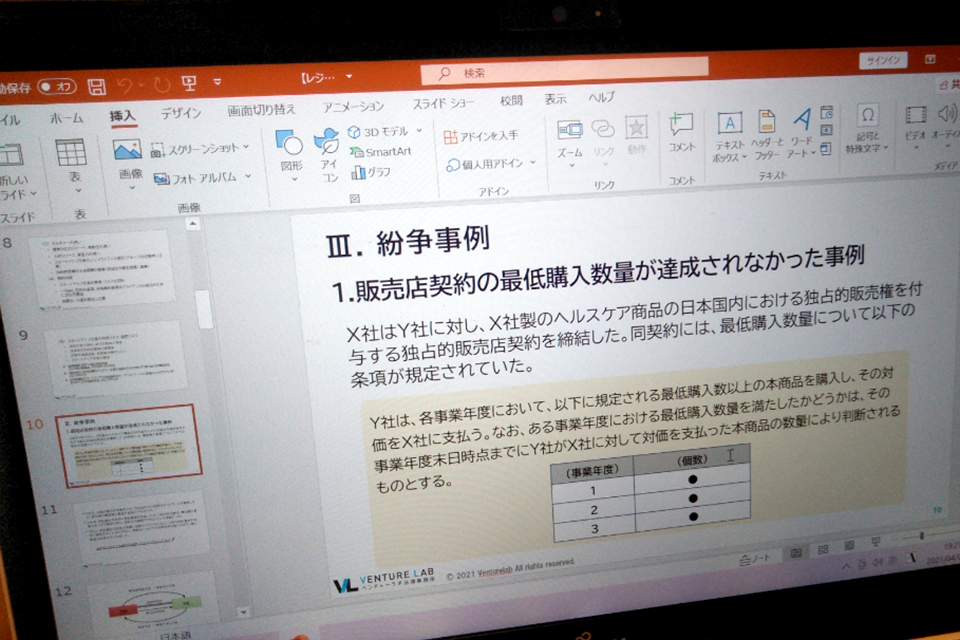This screenshot has height=640, width=960.
Task: Click the コメント (Comment) icon
Action: point(681,124)
